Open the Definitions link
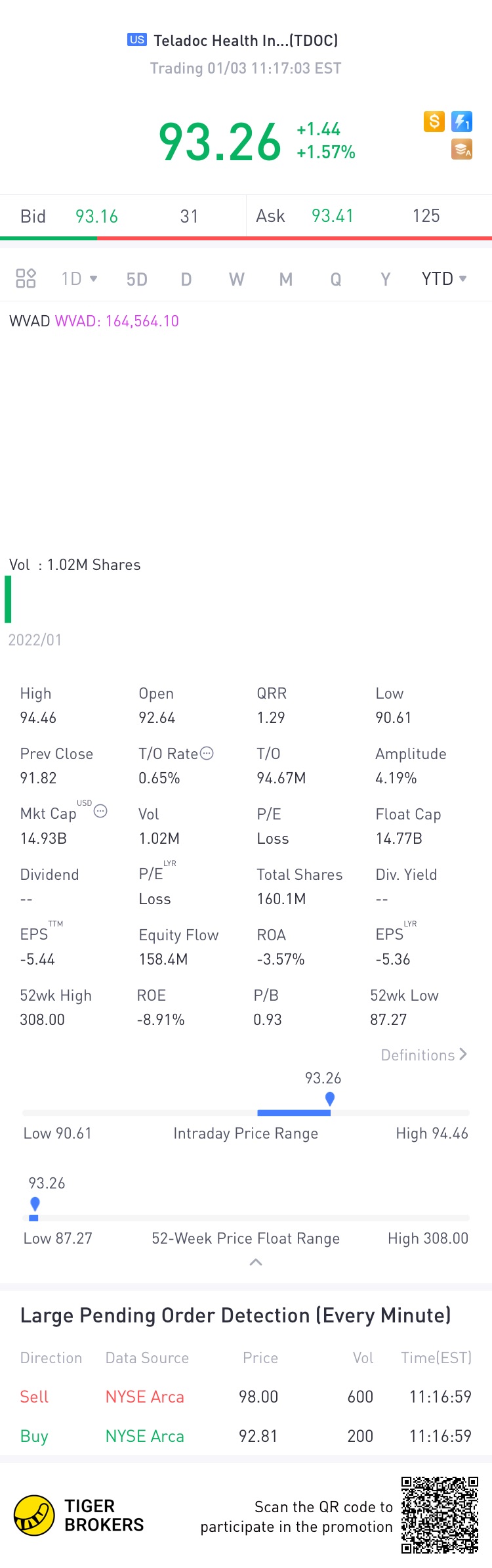This screenshot has width=492, height=1568. [424, 1055]
